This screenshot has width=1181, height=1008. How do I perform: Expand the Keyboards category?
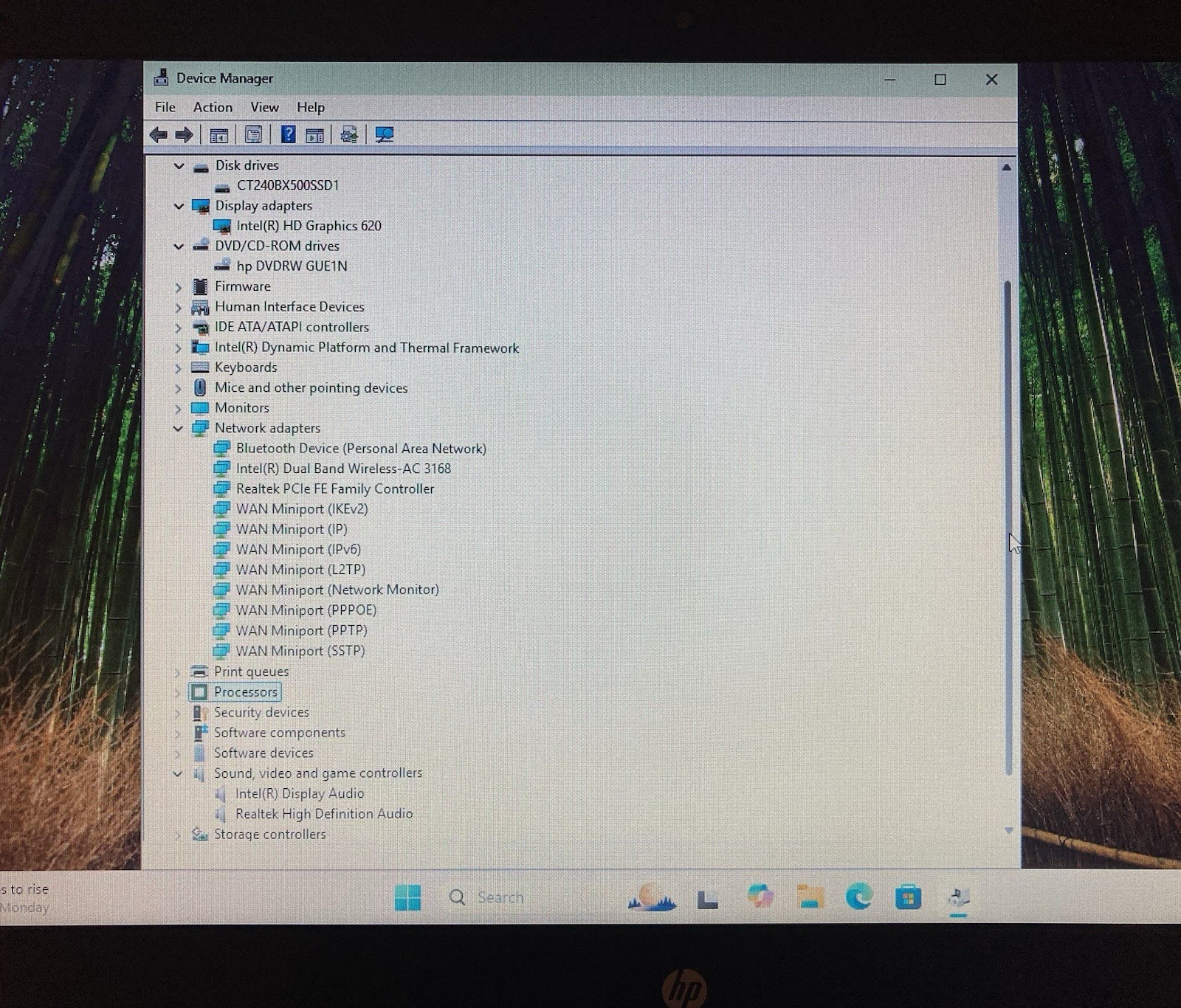pyautogui.click(x=179, y=367)
